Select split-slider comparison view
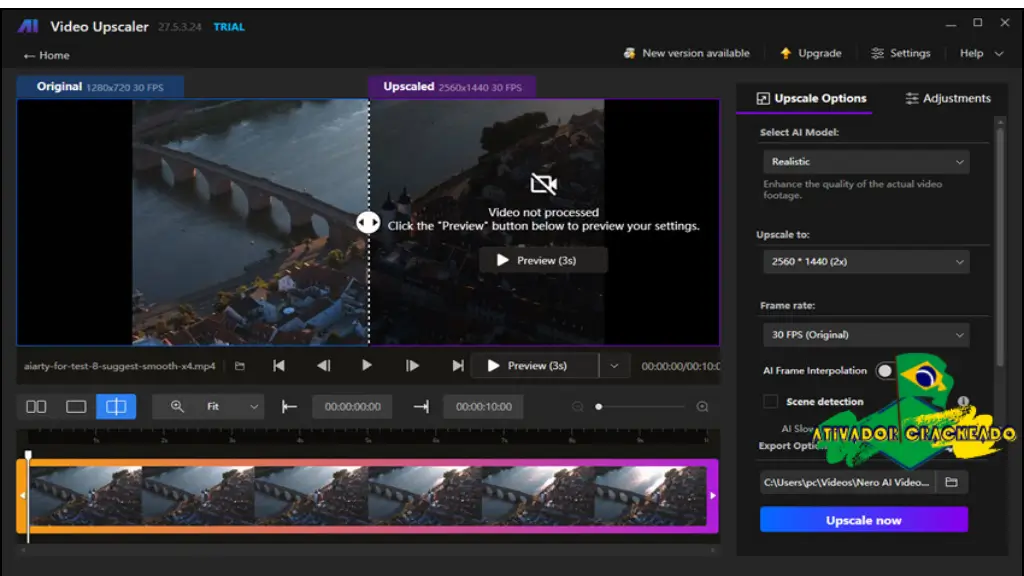 coord(116,407)
